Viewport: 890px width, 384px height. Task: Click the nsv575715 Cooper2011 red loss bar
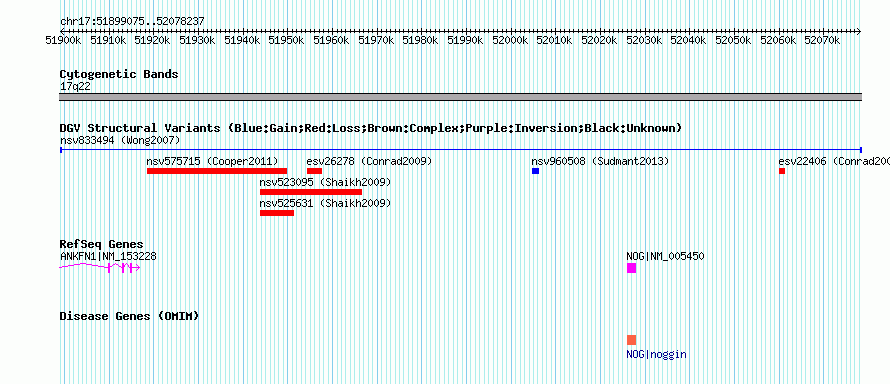217,171
